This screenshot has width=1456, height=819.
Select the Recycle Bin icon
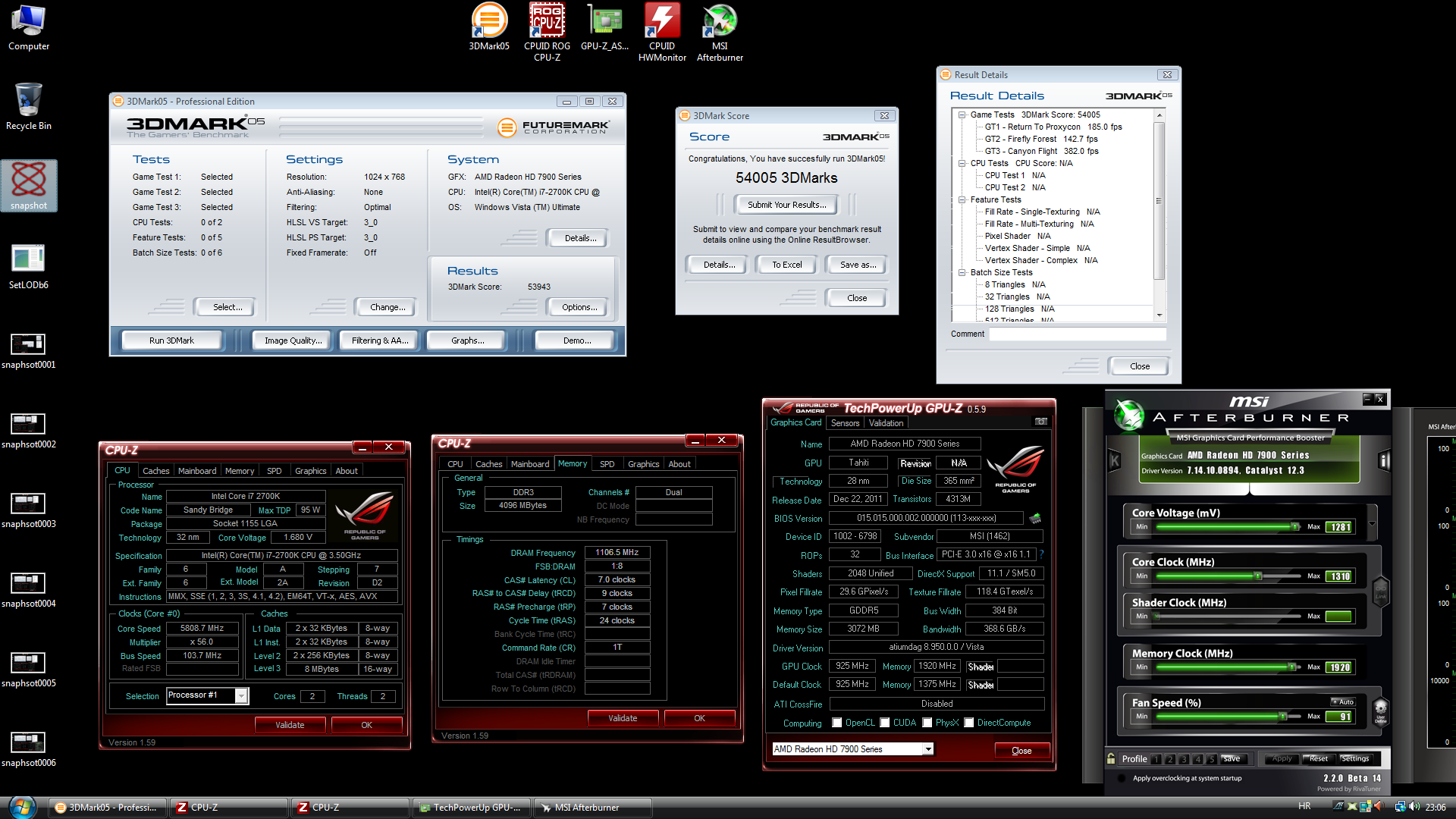29,107
